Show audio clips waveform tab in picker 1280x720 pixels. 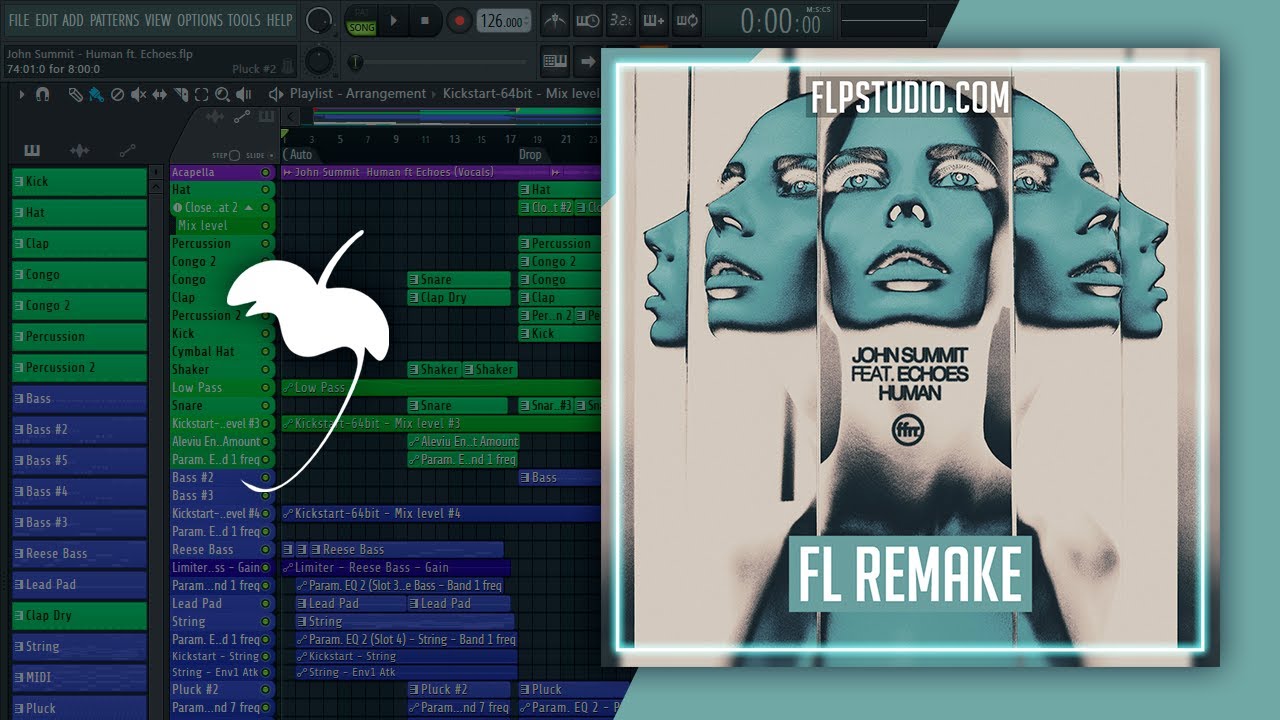tap(79, 151)
